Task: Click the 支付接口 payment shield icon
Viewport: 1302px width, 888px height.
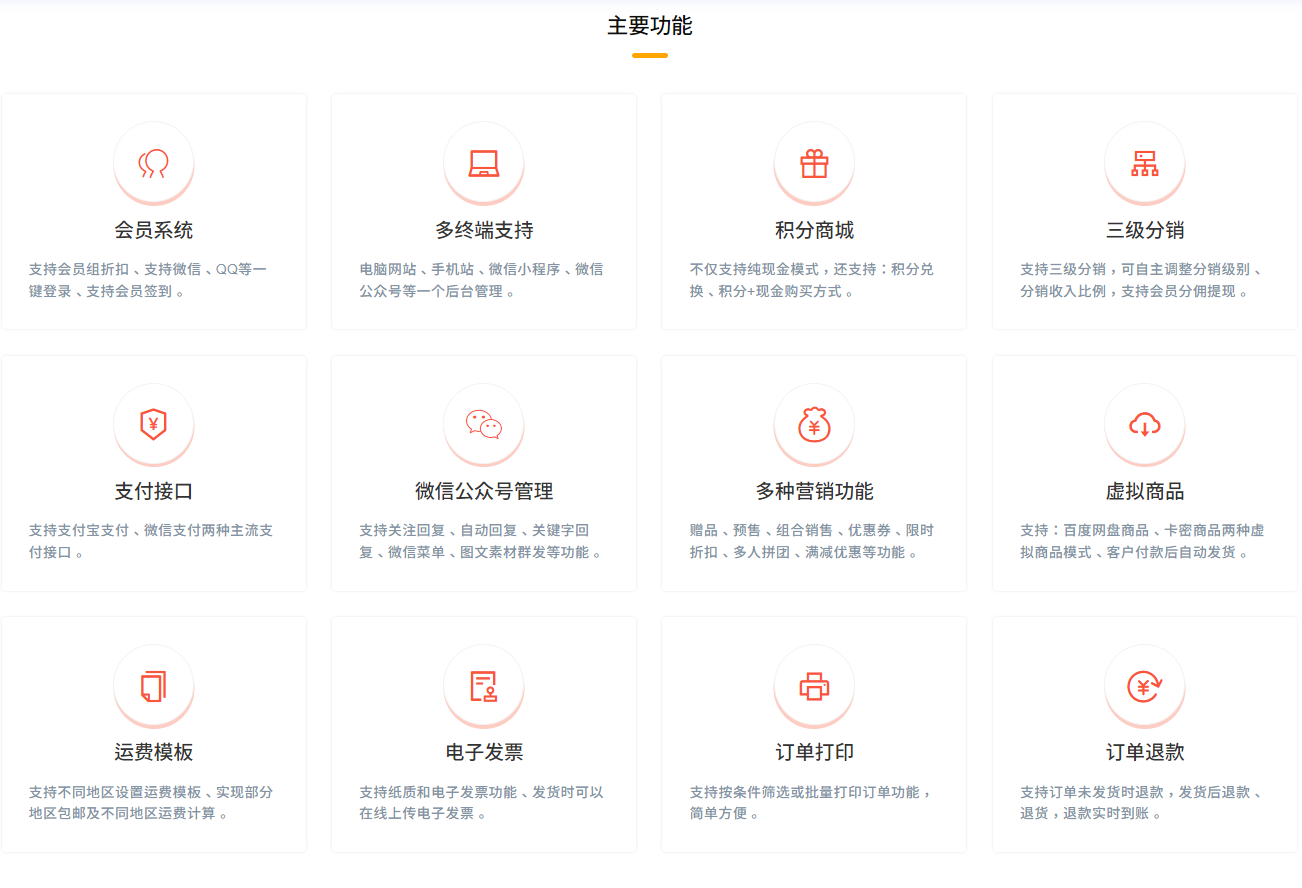Action: click(x=154, y=424)
